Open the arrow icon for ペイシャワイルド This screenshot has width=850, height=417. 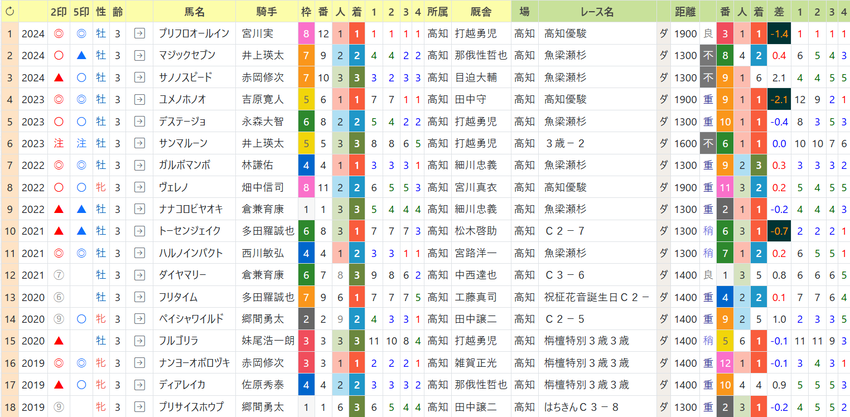click(x=139, y=319)
